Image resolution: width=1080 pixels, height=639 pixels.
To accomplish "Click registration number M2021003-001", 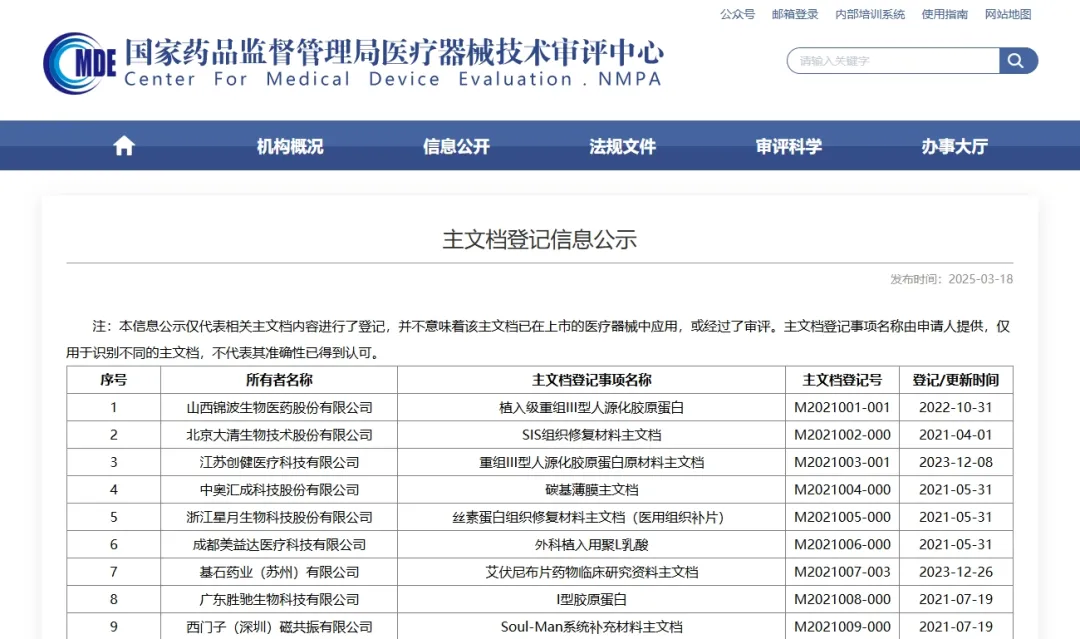I will click(x=842, y=463).
